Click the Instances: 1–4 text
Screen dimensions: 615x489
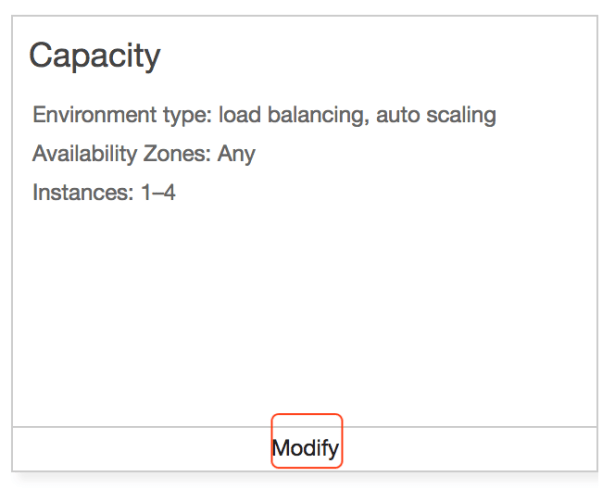(104, 192)
